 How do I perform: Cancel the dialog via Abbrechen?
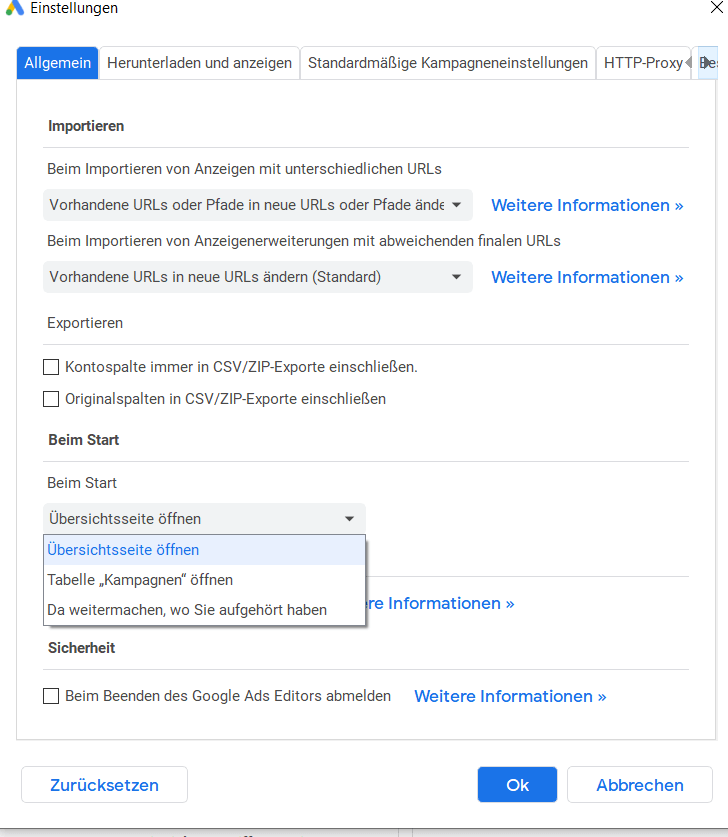click(639, 784)
